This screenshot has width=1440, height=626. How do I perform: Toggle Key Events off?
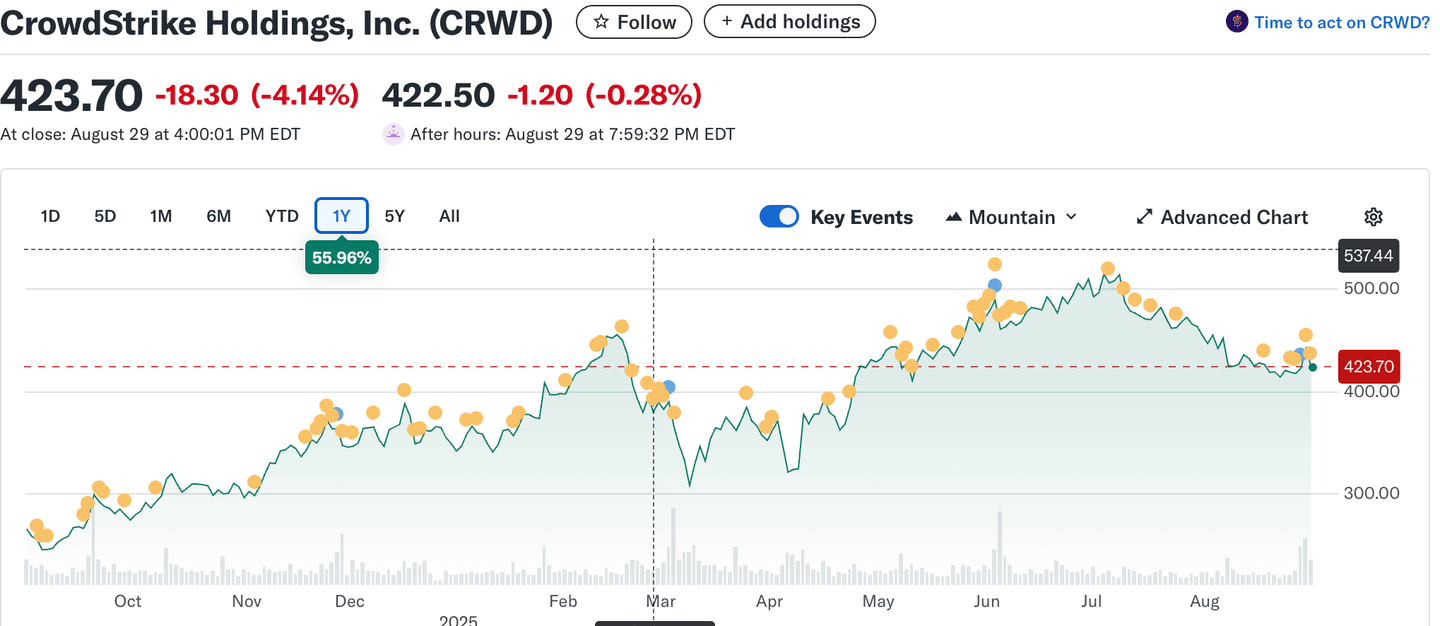pyautogui.click(x=779, y=216)
